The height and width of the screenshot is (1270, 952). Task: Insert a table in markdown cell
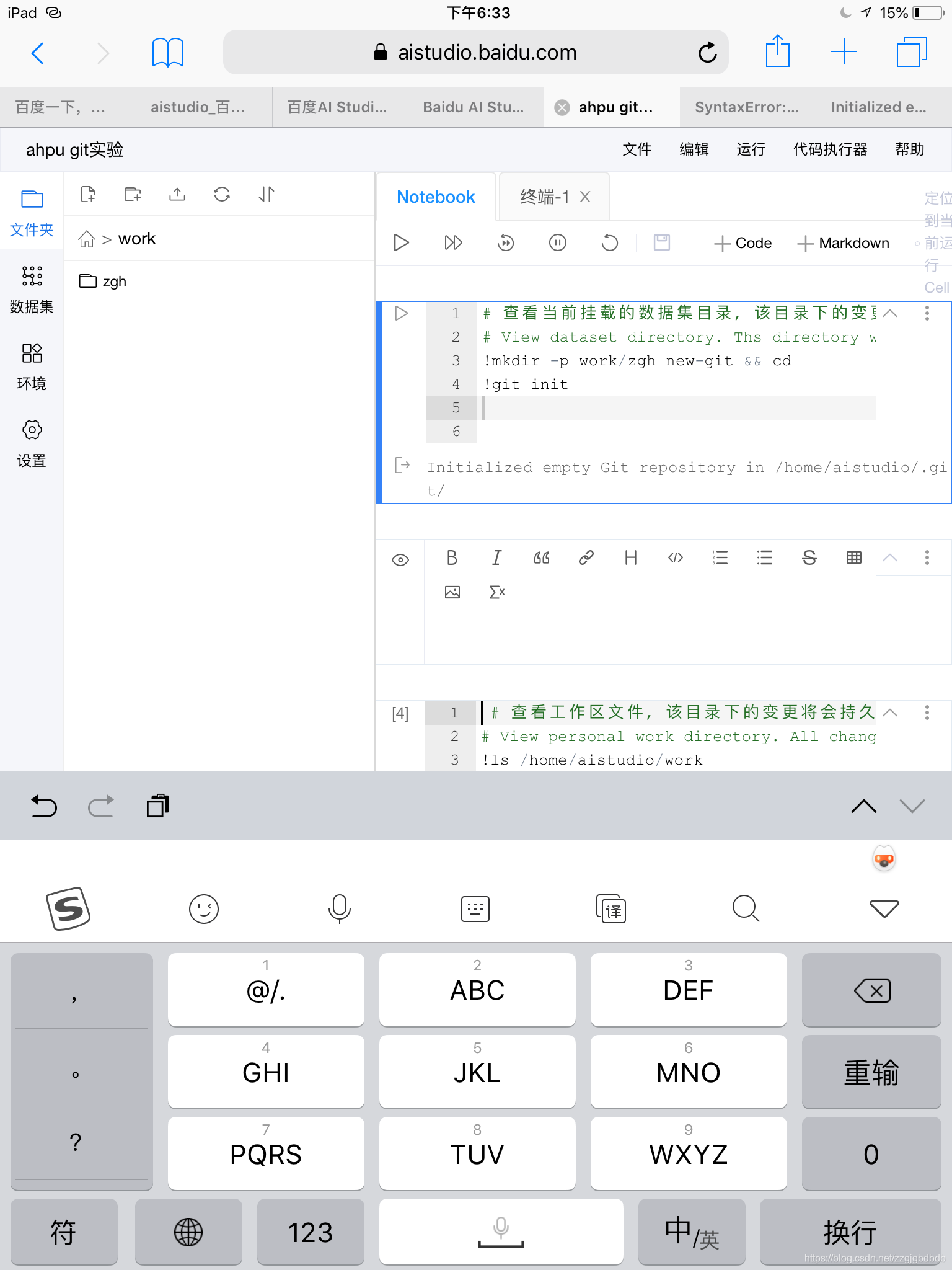click(854, 558)
